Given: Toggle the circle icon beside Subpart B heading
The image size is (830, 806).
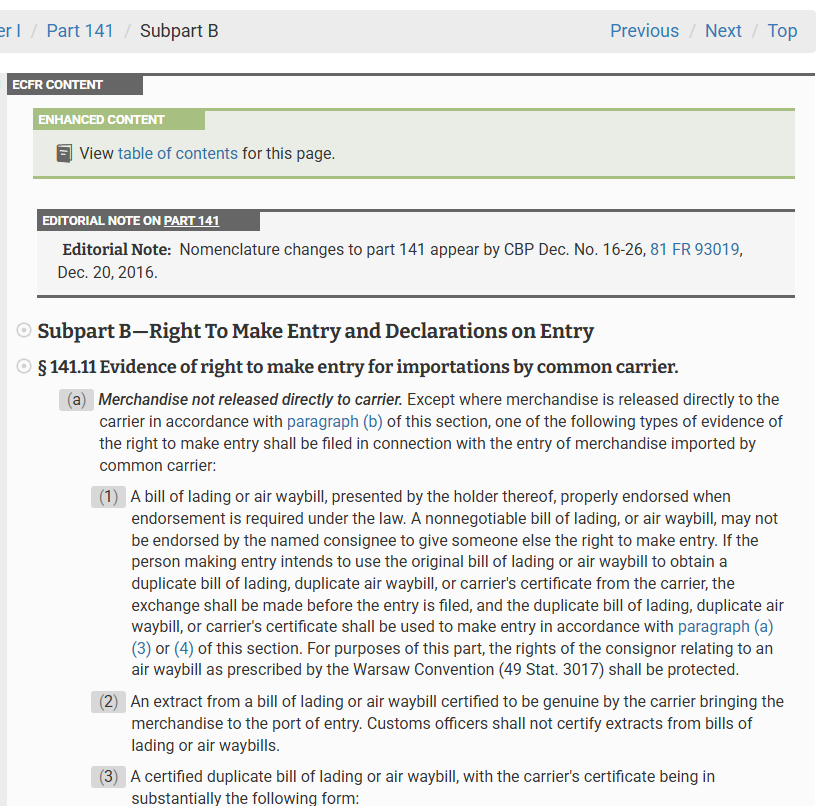Looking at the screenshot, I should (24, 331).
